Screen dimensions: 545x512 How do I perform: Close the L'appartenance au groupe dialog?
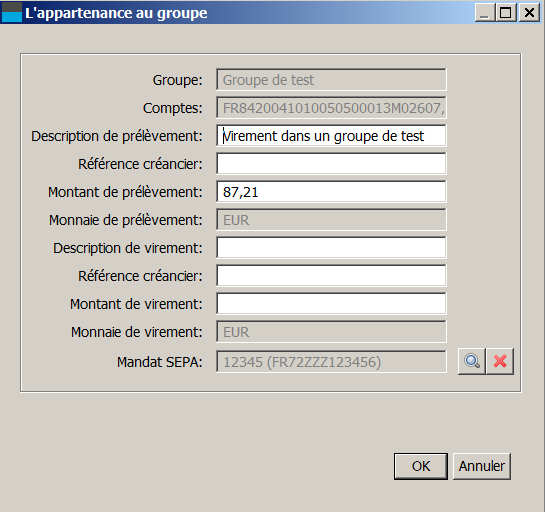click(x=529, y=13)
